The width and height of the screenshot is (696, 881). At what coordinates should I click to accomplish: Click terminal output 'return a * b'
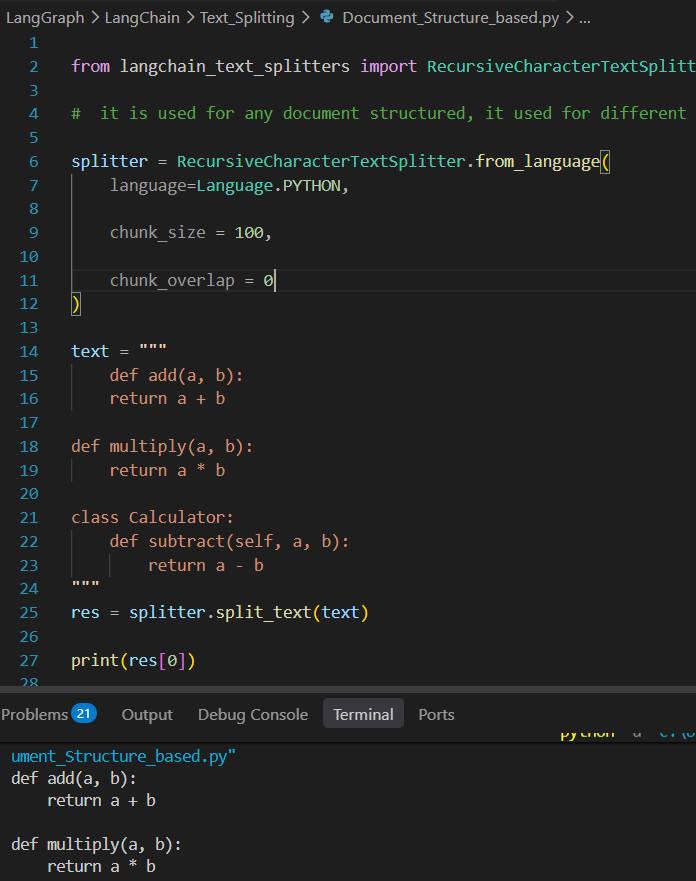pos(101,866)
